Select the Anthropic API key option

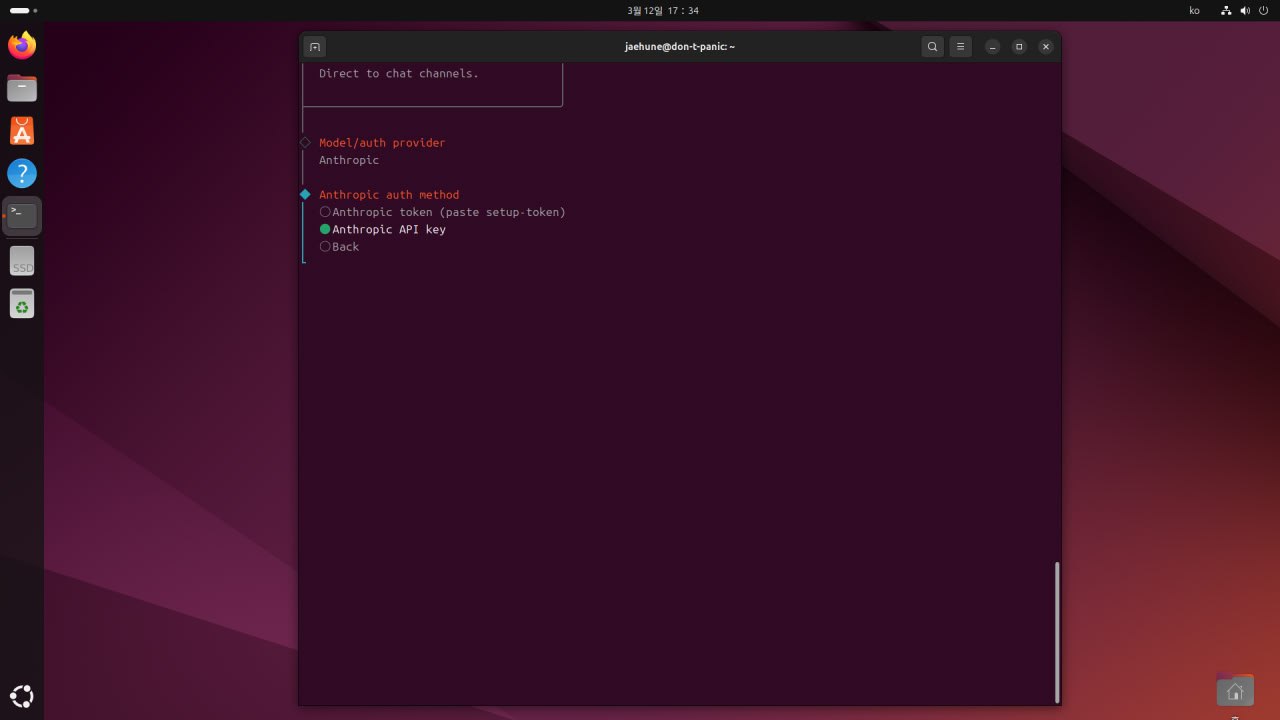point(388,229)
